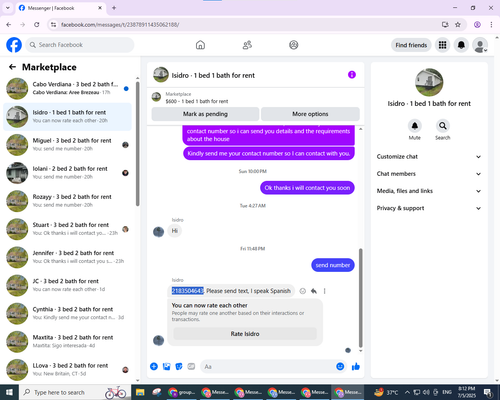This screenshot has width=500, height=400.
Task: Reply to Isidro's phone number message
Action: [314, 291]
